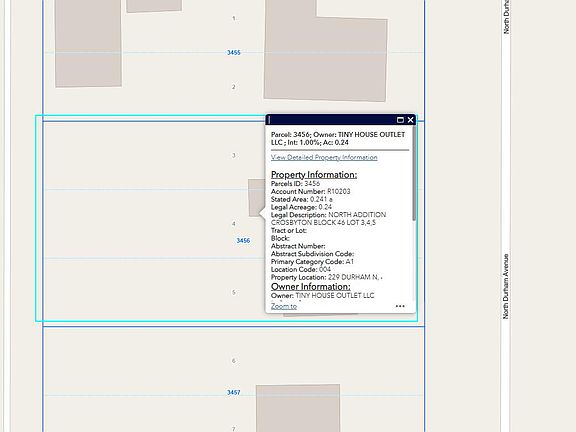This screenshot has width=576, height=432.
Task: Click the full North Durham Avenue street label
Action: tap(506, 287)
